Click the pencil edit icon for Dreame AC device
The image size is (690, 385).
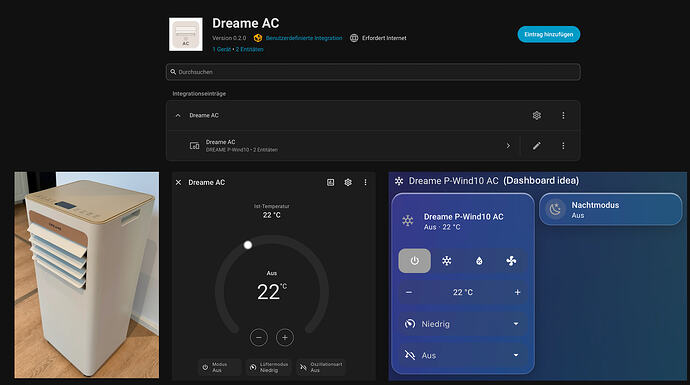pos(536,146)
